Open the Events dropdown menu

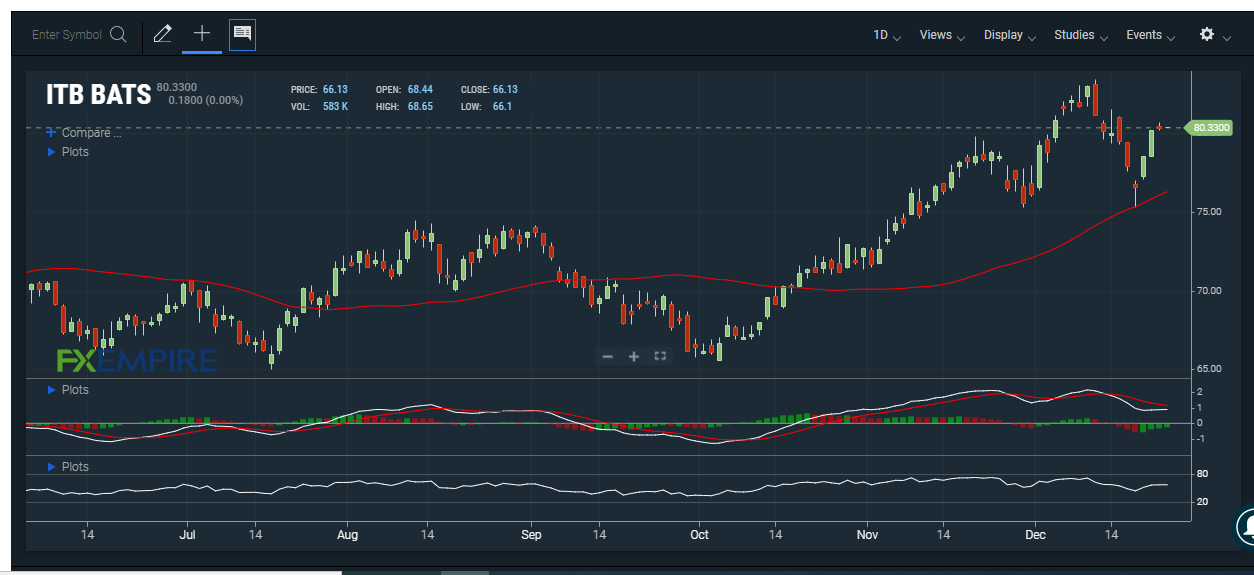(x=1150, y=35)
